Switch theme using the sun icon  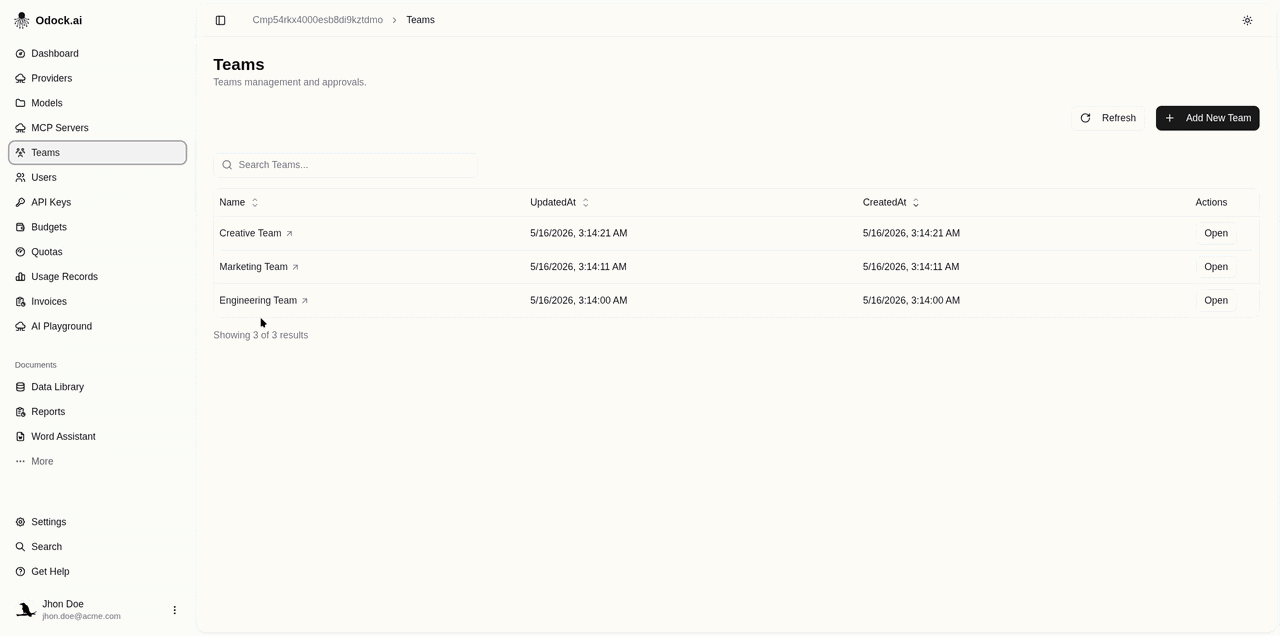[1247, 20]
